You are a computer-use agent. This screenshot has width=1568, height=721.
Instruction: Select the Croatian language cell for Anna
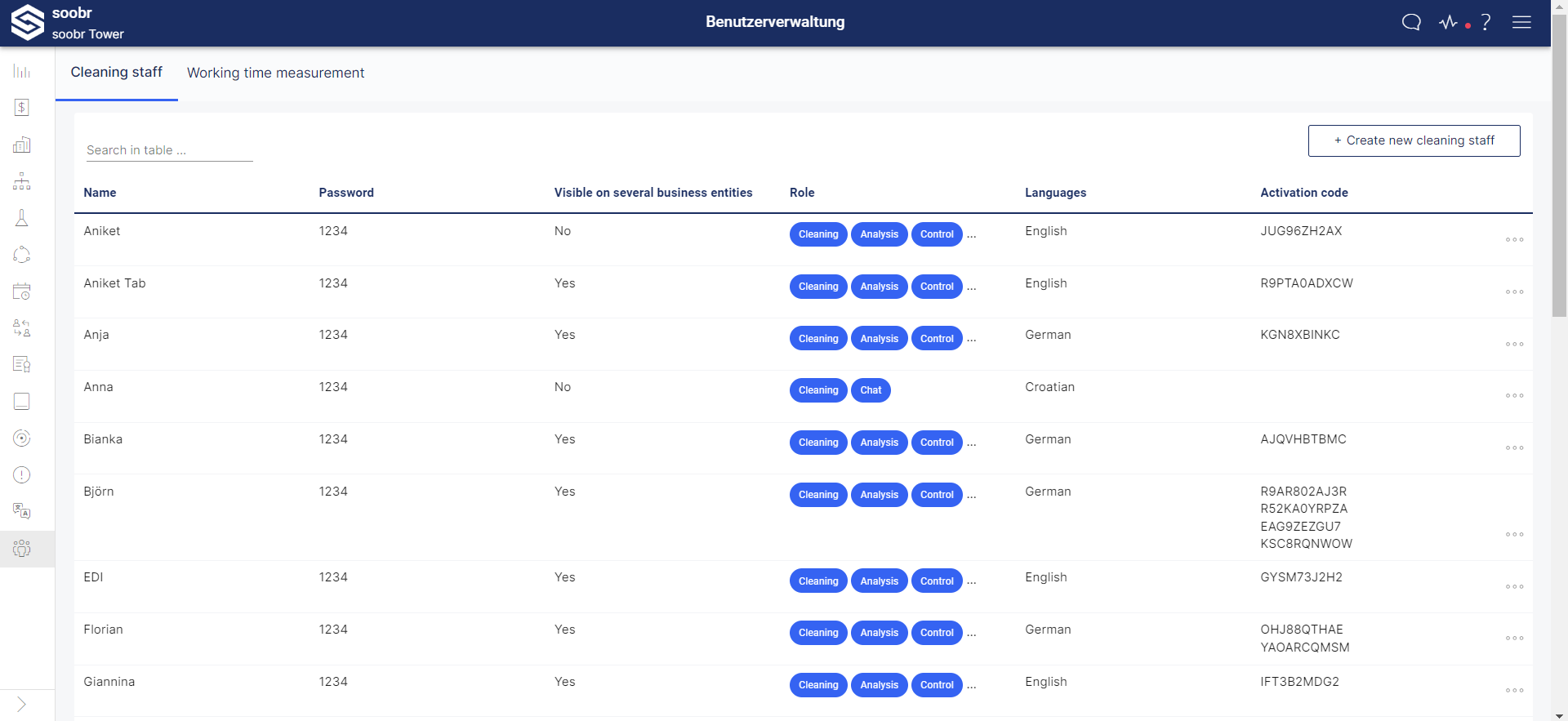click(x=1049, y=387)
